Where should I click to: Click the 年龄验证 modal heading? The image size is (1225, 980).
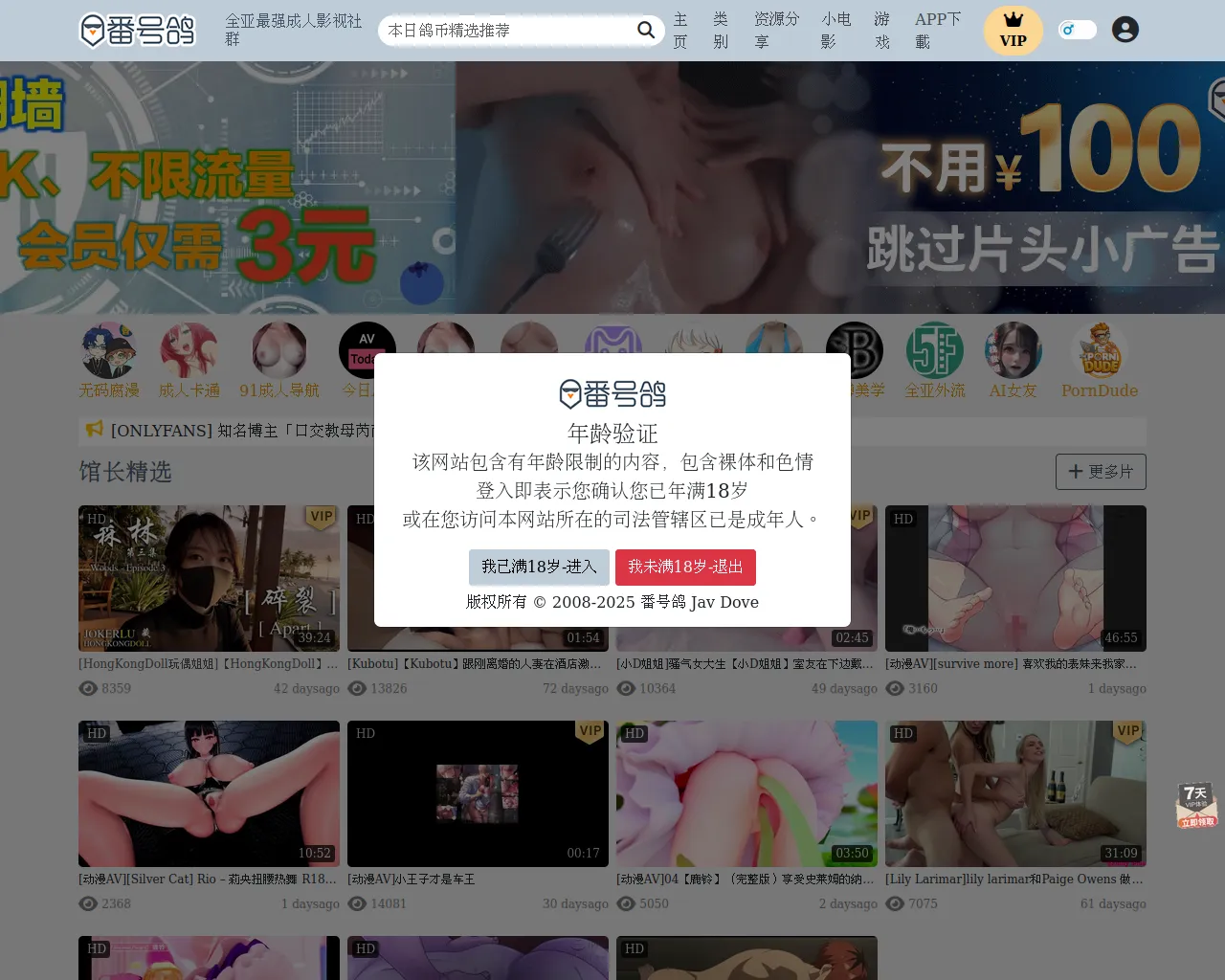(612, 434)
